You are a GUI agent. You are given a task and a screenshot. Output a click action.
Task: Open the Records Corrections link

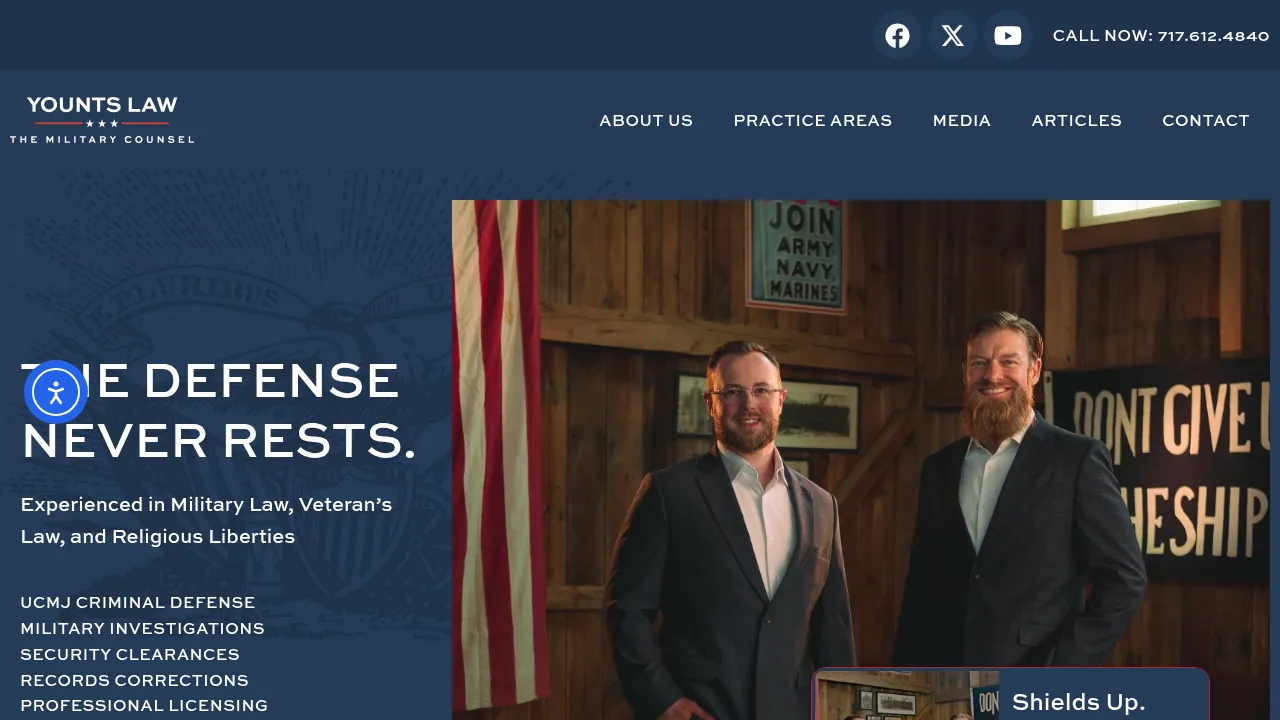134,680
